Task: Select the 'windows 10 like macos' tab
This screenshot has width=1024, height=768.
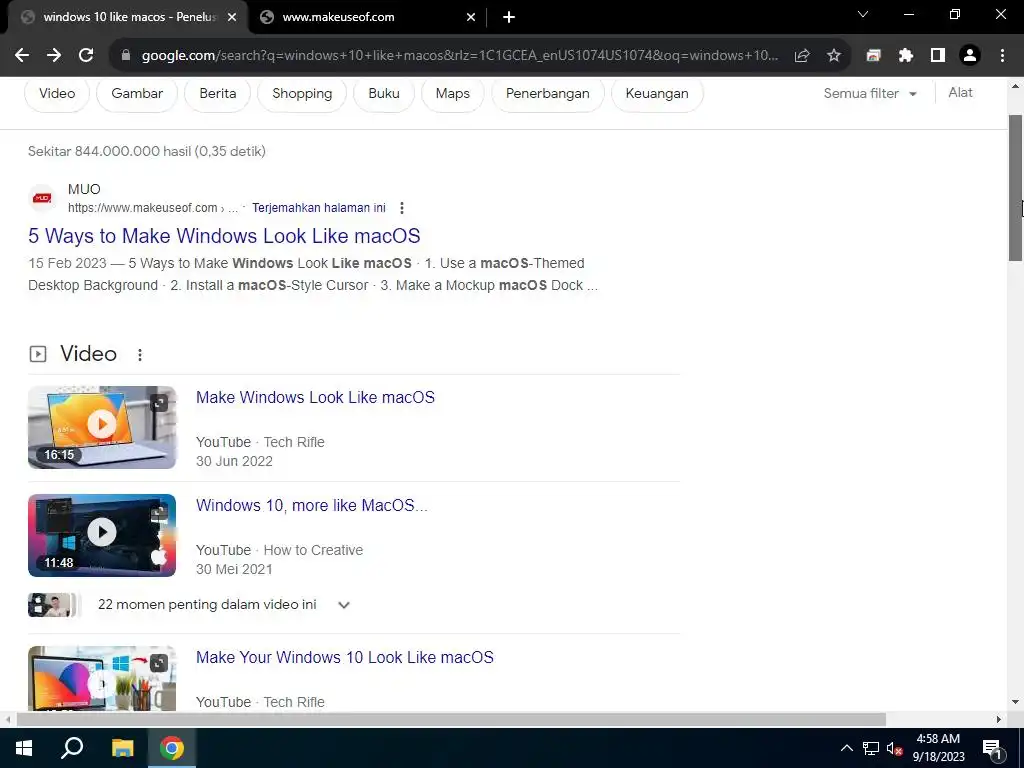Action: [x=128, y=18]
